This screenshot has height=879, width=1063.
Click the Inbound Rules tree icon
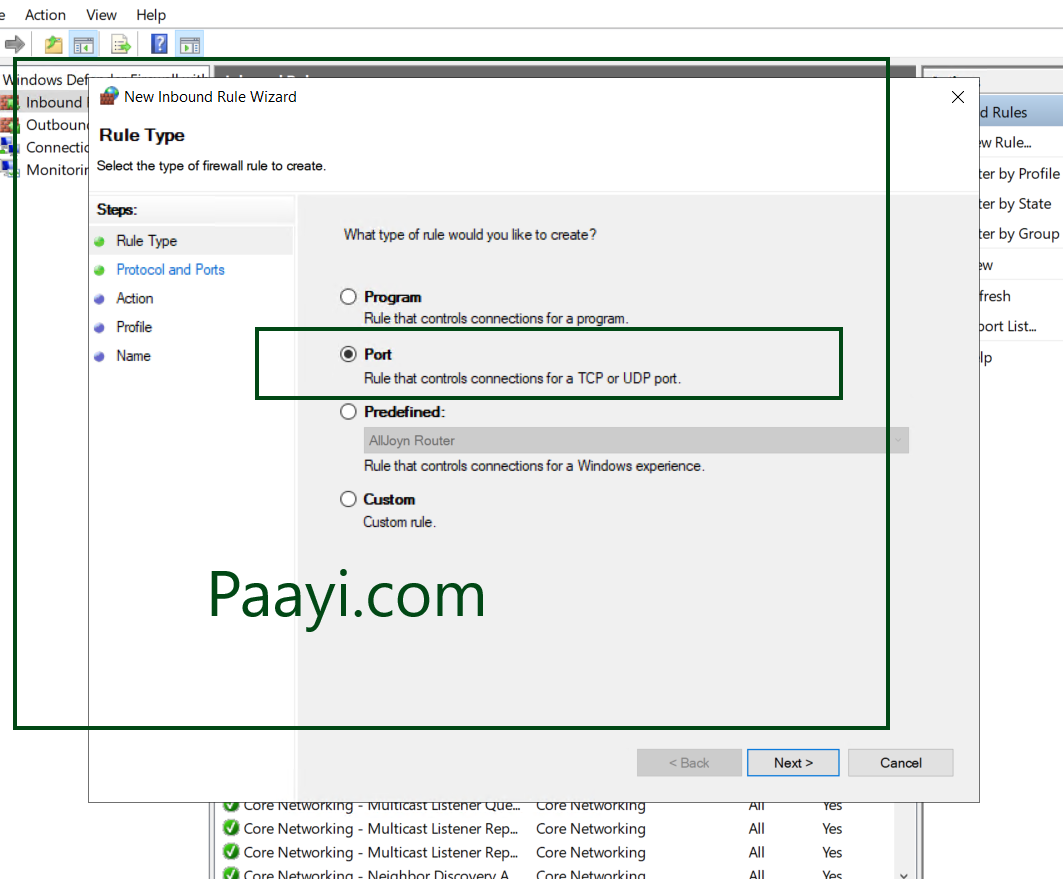(x=9, y=102)
